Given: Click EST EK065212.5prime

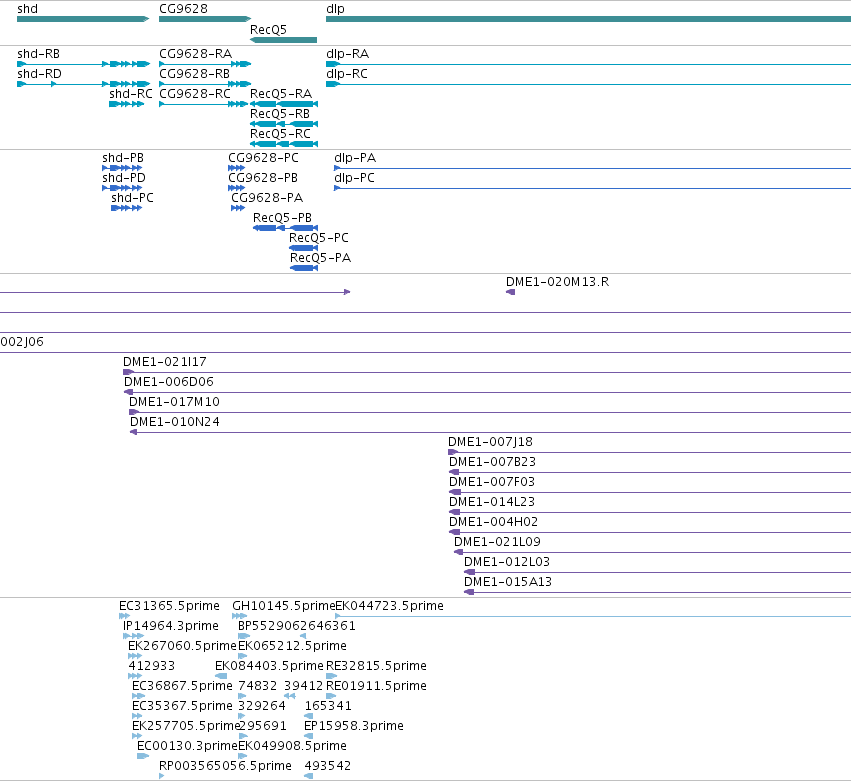Looking at the screenshot, I should coord(243,656).
